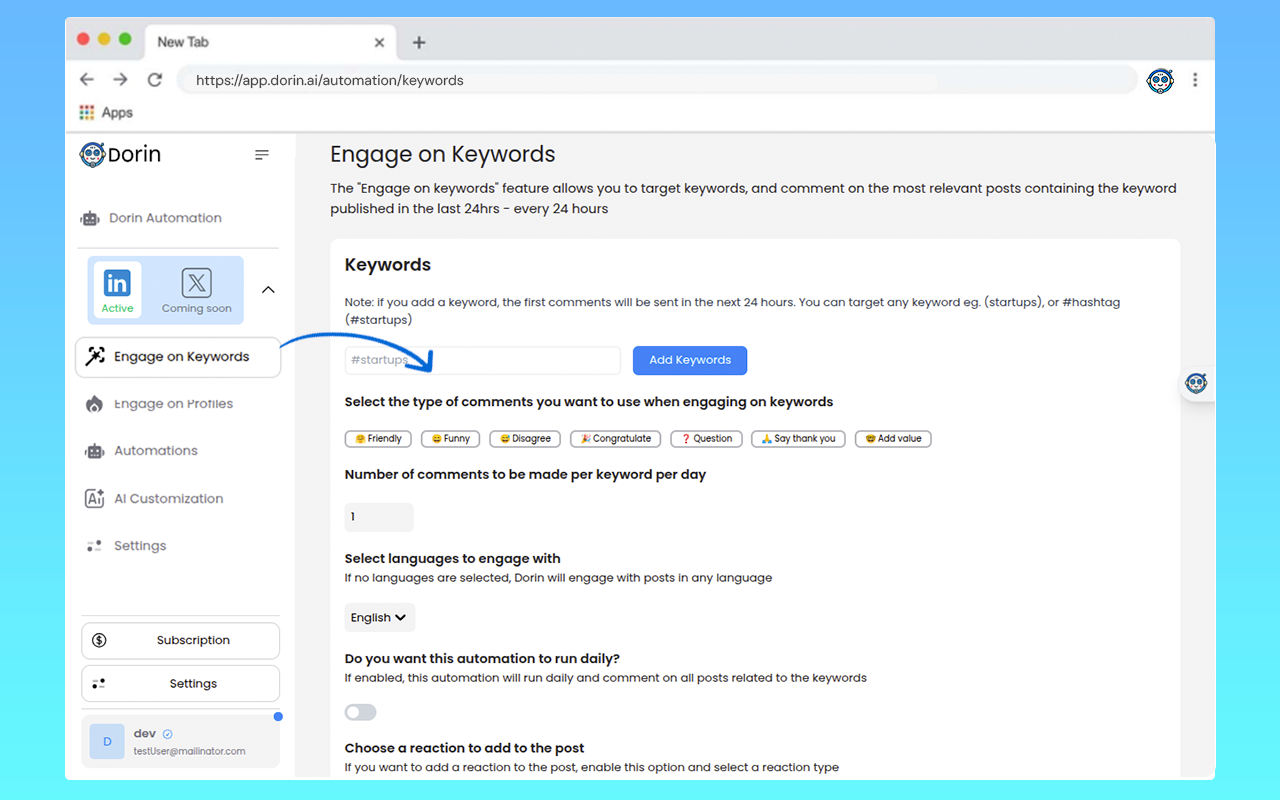This screenshot has width=1280, height=800.
Task: Click the Keywords section heading
Action: [388, 265]
